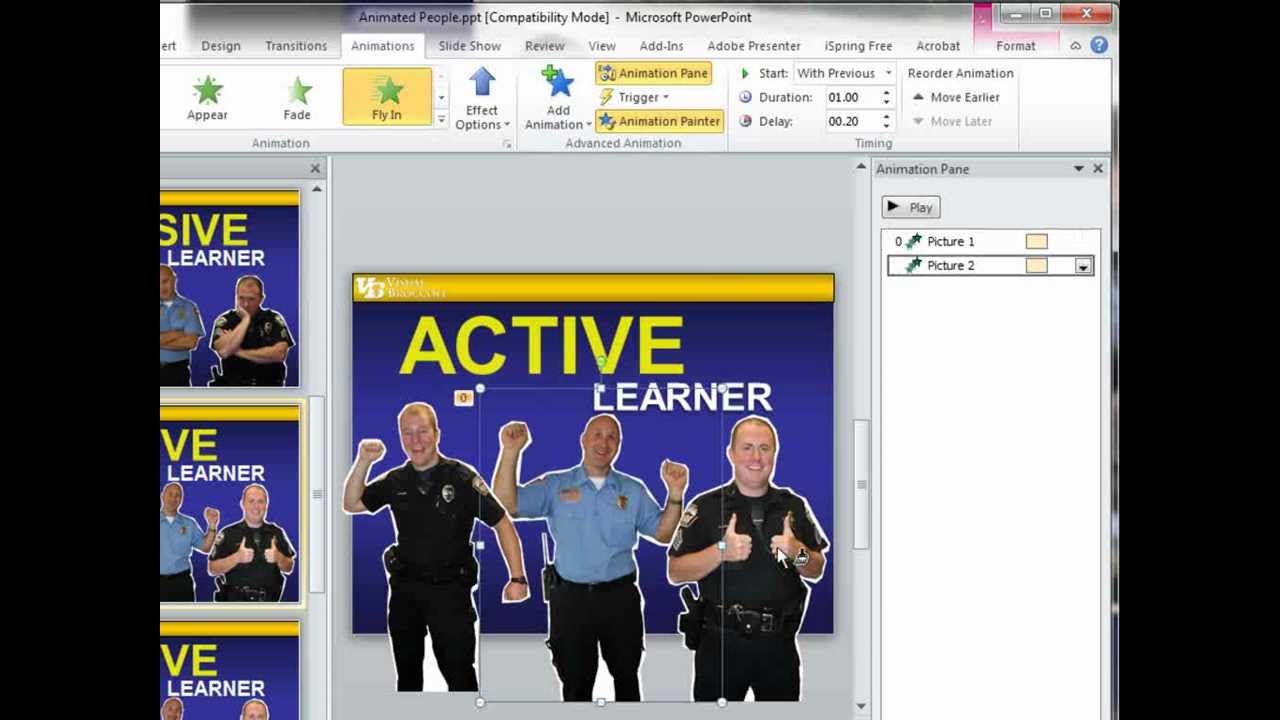The height and width of the screenshot is (720, 1280).
Task: Open PowerPoint Help question mark icon
Action: (x=1099, y=46)
